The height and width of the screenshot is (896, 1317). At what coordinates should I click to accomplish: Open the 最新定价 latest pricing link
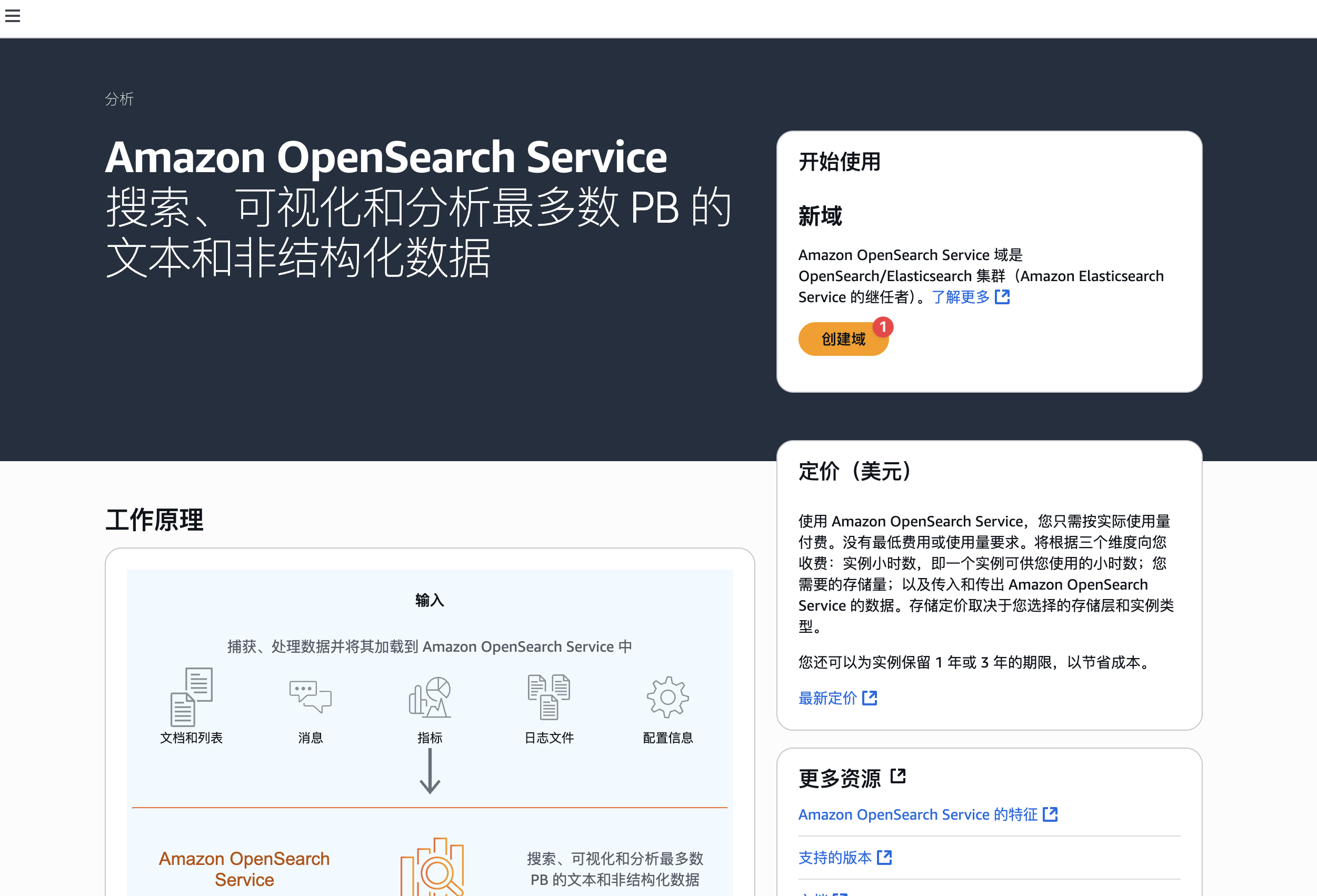pos(827,698)
